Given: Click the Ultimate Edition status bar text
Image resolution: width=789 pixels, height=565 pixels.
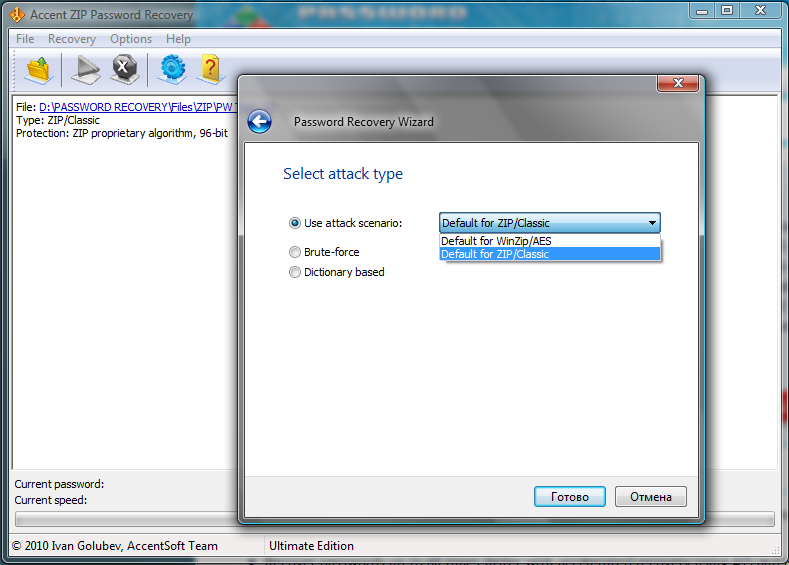Looking at the screenshot, I should (x=311, y=546).
